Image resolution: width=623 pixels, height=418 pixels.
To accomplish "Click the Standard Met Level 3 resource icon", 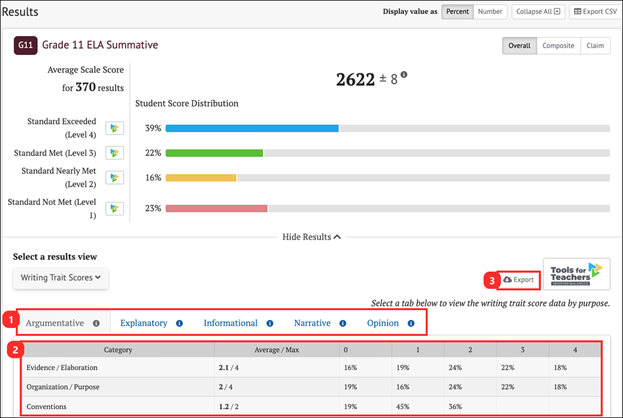I will click(x=115, y=153).
